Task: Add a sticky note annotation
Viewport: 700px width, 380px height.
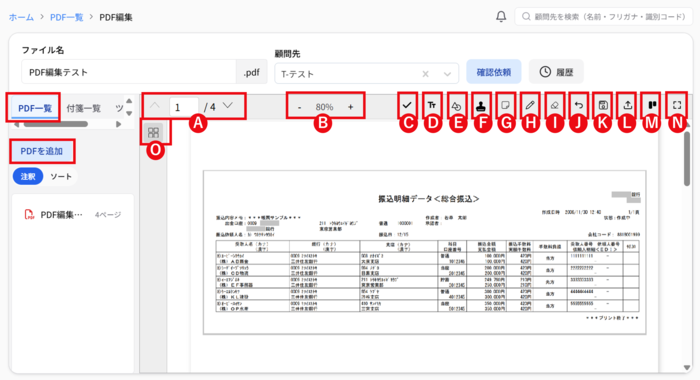Action: point(505,105)
